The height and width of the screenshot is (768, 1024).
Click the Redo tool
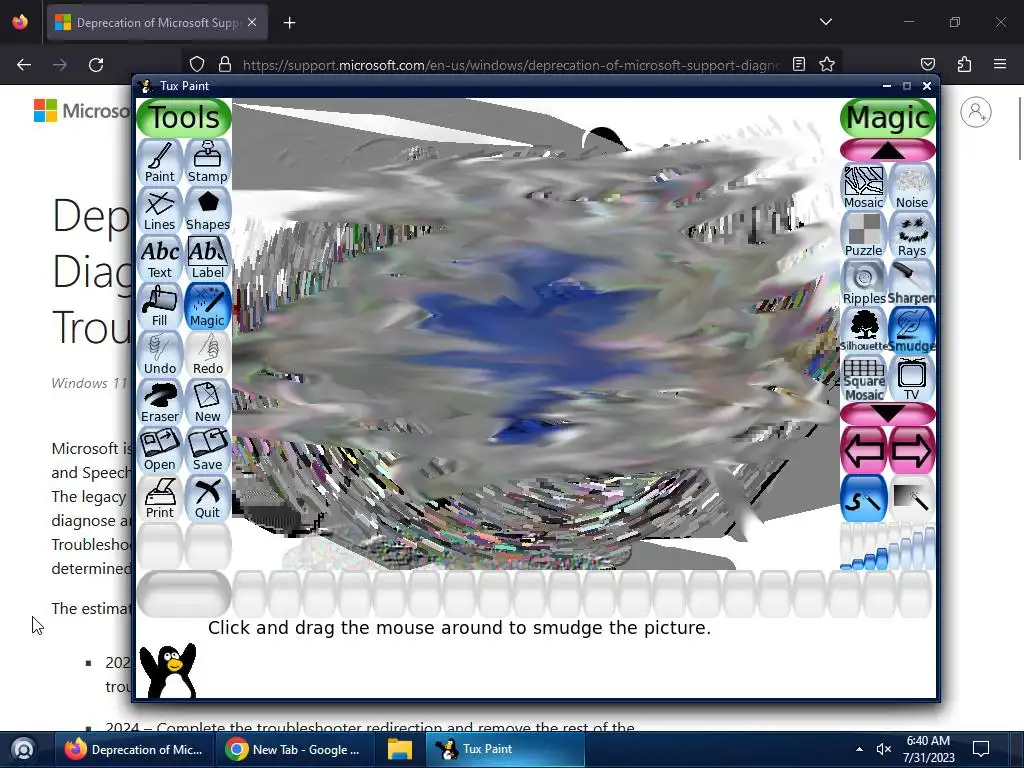208,354
